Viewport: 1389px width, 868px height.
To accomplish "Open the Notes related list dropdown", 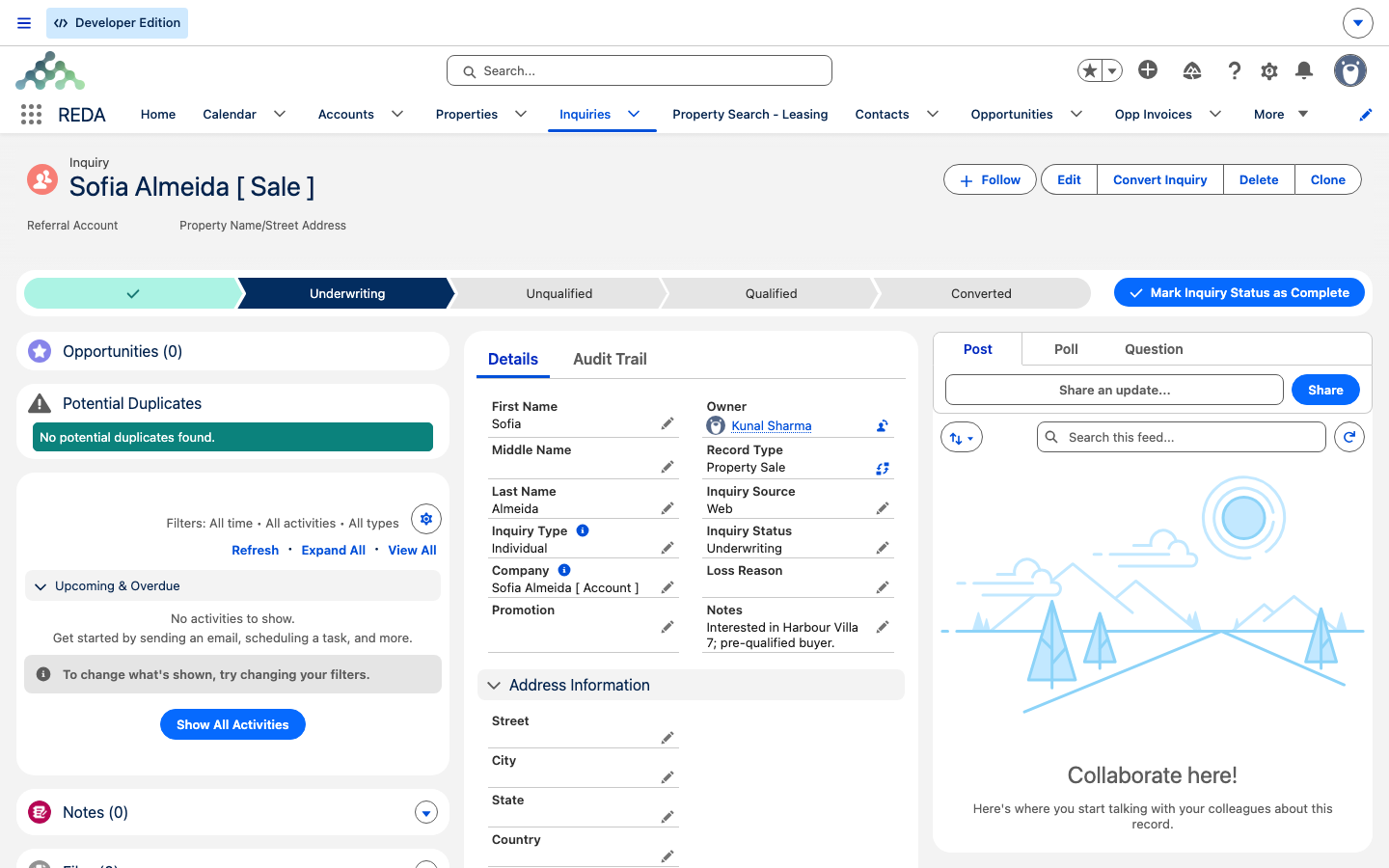I will pyautogui.click(x=426, y=812).
